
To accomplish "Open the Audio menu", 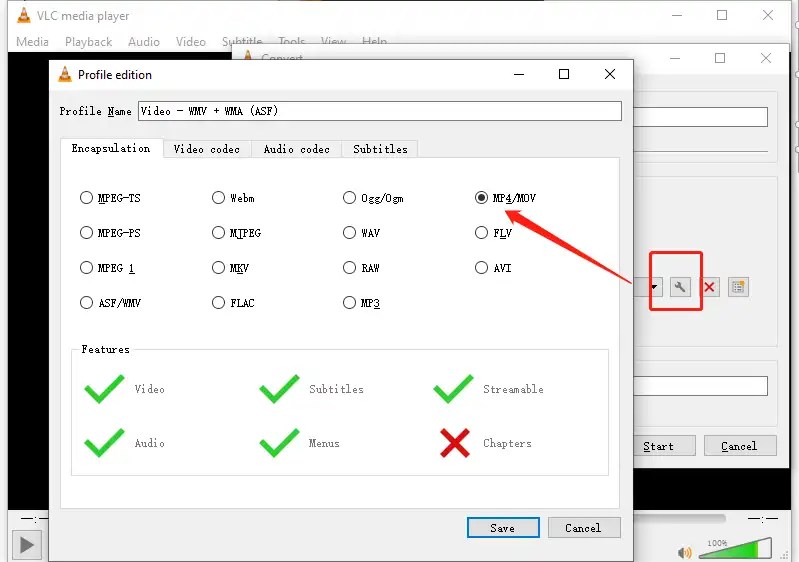I will (x=144, y=42).
